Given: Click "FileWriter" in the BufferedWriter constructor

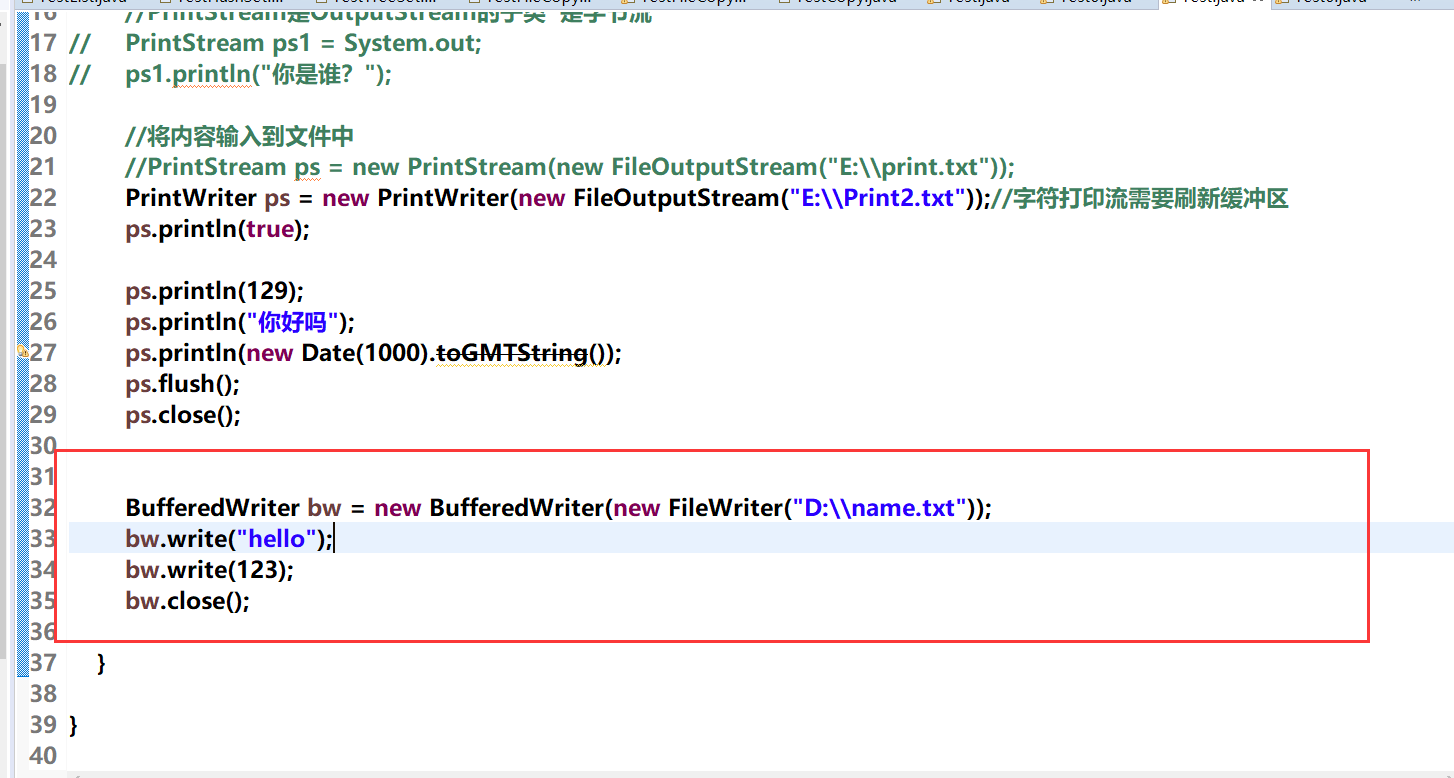Looking at the screenshot, I should (723, 508).
